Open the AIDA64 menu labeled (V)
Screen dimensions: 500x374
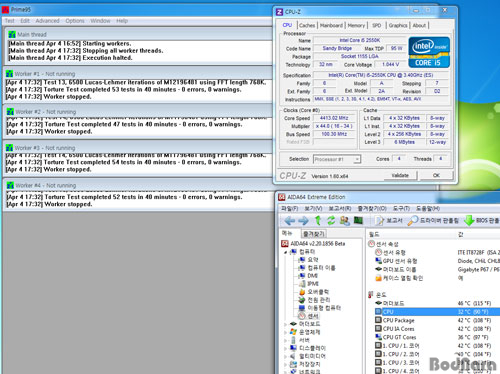313,209
